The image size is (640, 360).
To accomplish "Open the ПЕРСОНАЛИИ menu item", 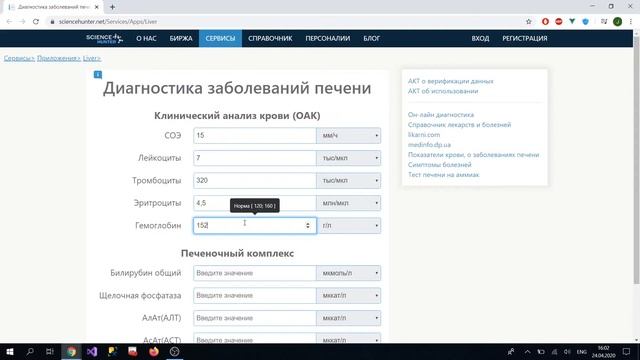I will 328,38.
